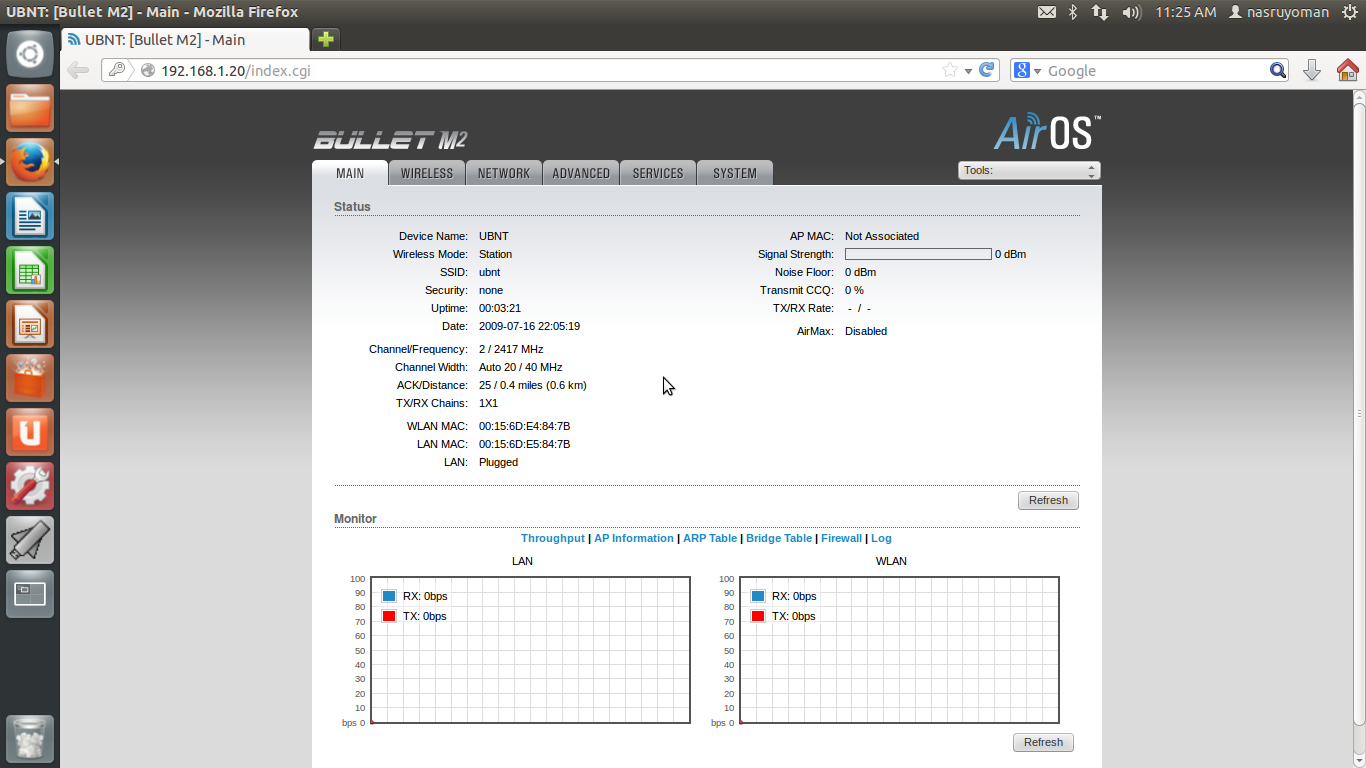Click the key icon in address bar

pyautogui.click(x=117, y=70)
